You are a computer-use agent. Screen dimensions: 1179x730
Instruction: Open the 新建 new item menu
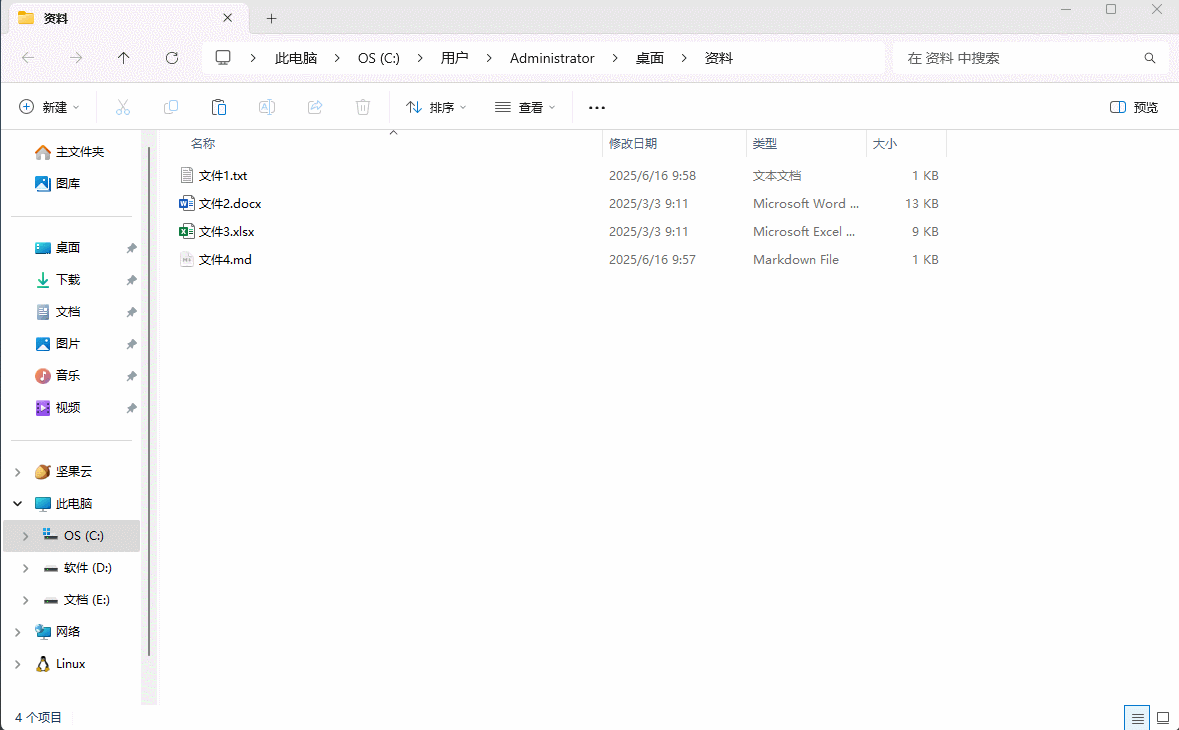pyautogui.click(x=48, y=107)
